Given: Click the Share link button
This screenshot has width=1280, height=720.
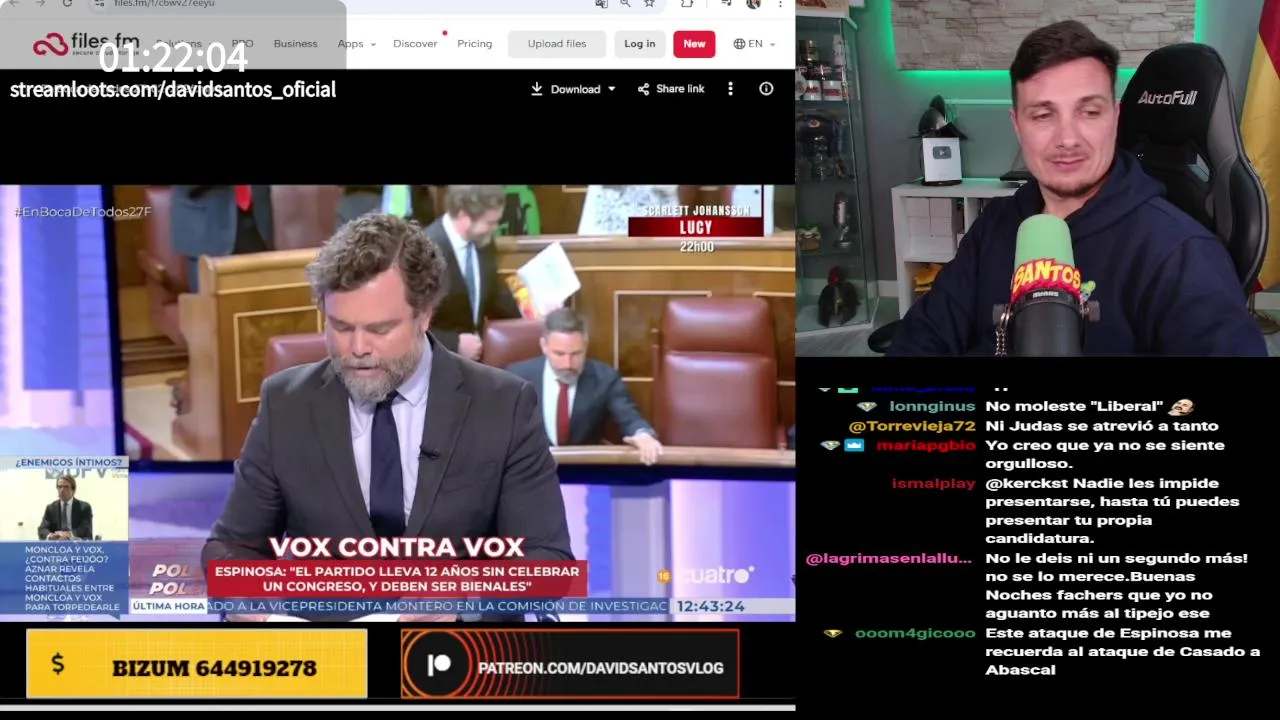Looking at the screenshot, I should click(671, 89).
